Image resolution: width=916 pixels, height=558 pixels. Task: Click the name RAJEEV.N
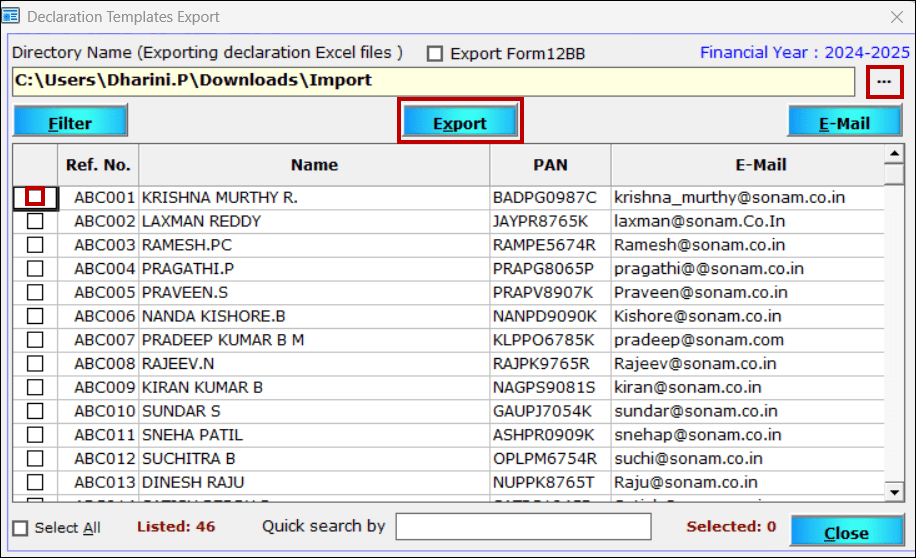point(178,363)
